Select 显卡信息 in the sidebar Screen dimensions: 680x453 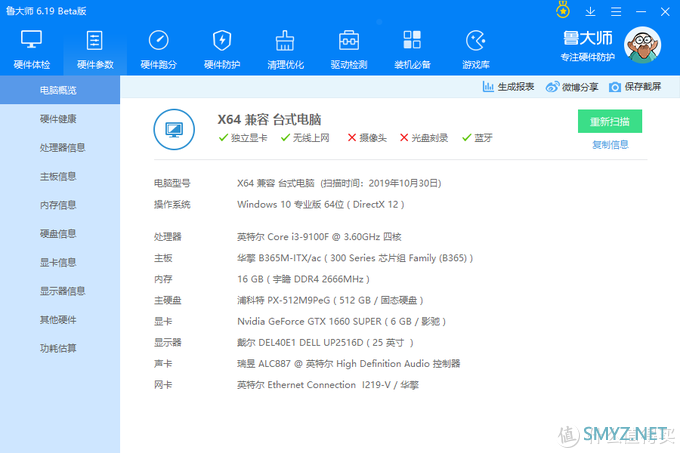tap(60, 262)
